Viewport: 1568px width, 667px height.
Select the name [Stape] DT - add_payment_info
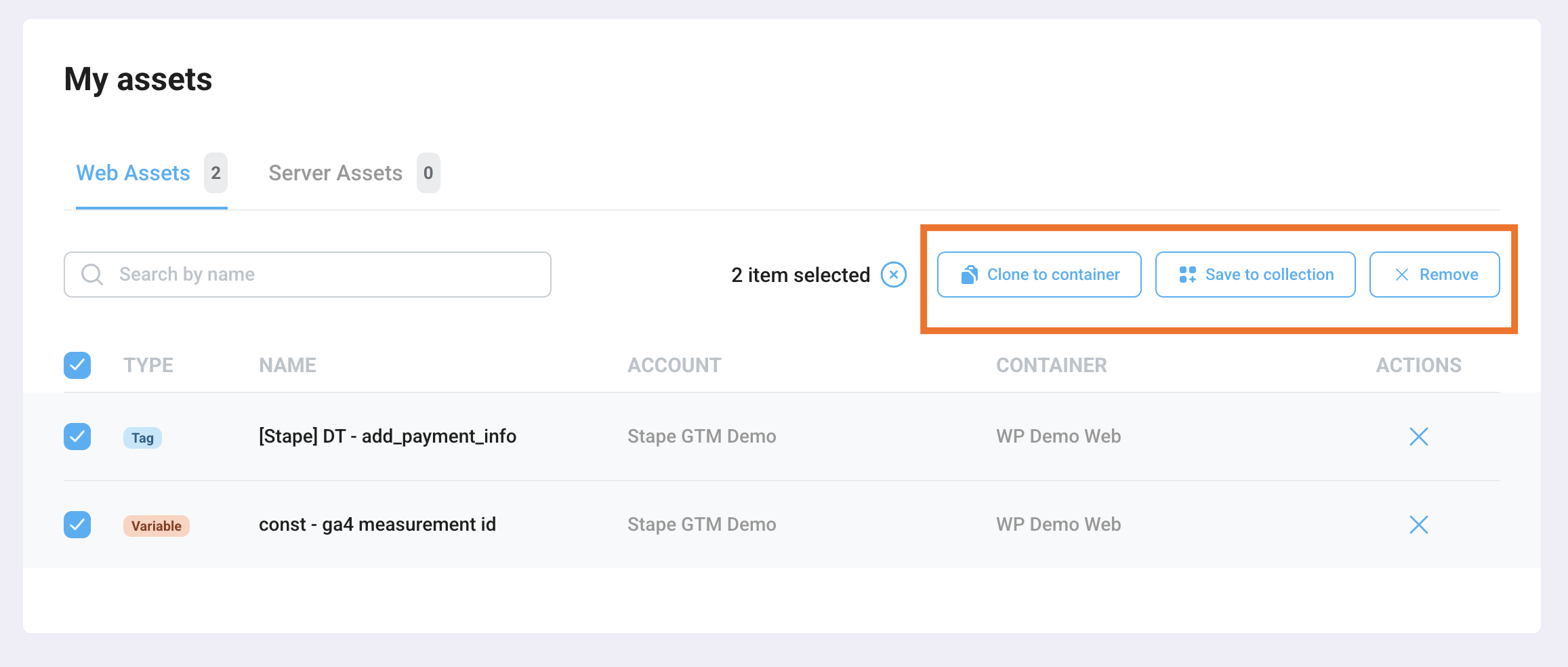pyautogui.click(x=388, y=437)
